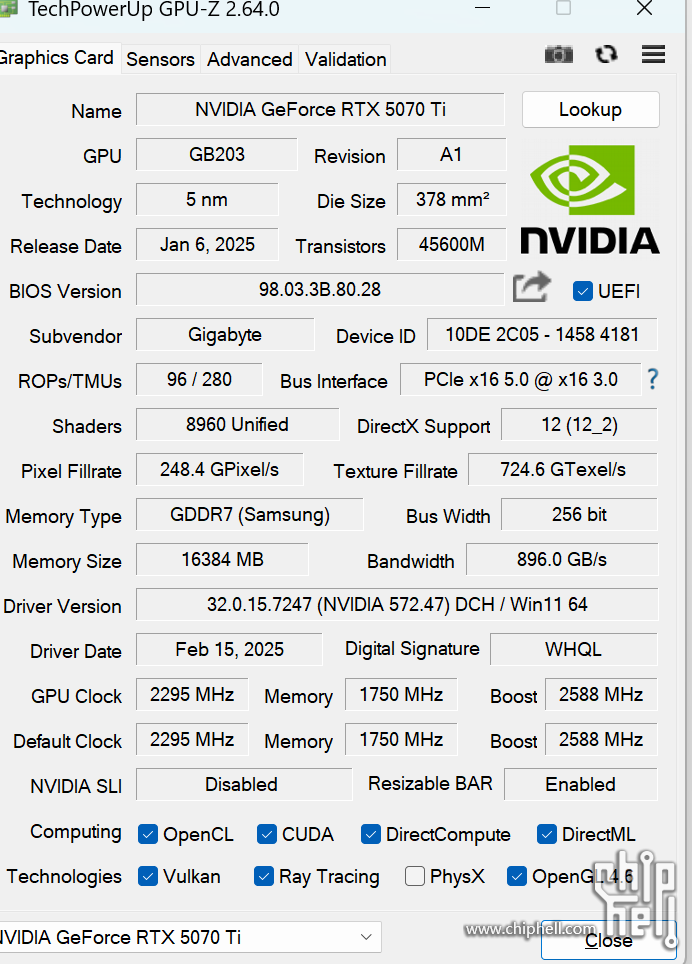Viewport: 692px width, 964px height.
Task: Open the Validation tab
Action: click(345, 59)
